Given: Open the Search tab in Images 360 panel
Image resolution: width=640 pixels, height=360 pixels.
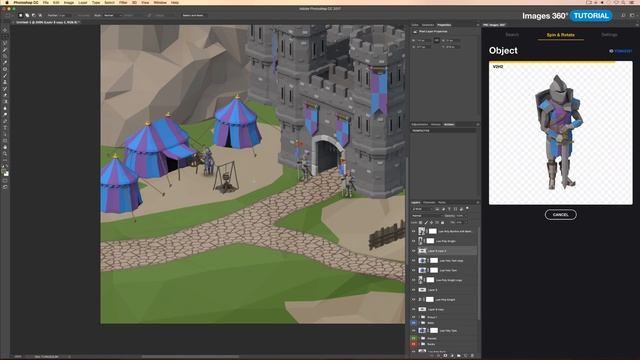Looking at the screenshot, I should pyautogui.click(x=512, y=35).
